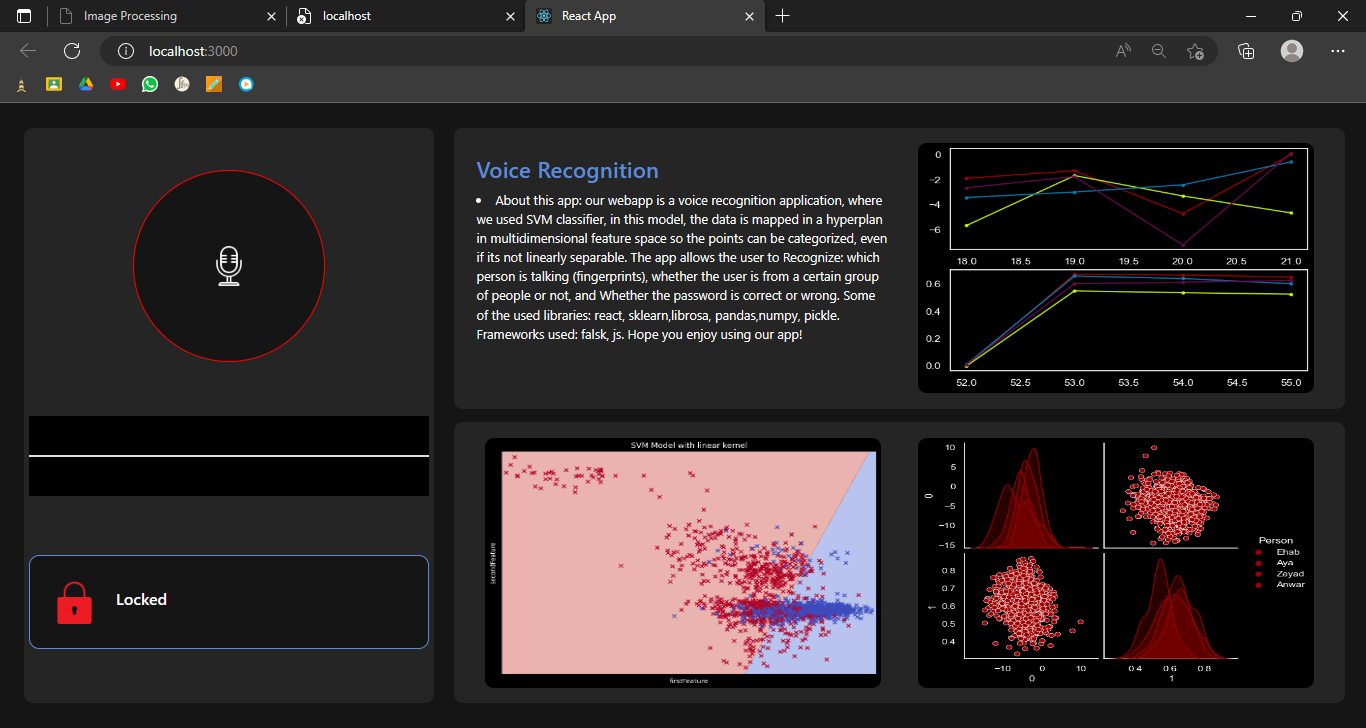Viewport: 1366px width, 728px height.
Task: Open the site information panel in address bar
Action: [123, 51]
